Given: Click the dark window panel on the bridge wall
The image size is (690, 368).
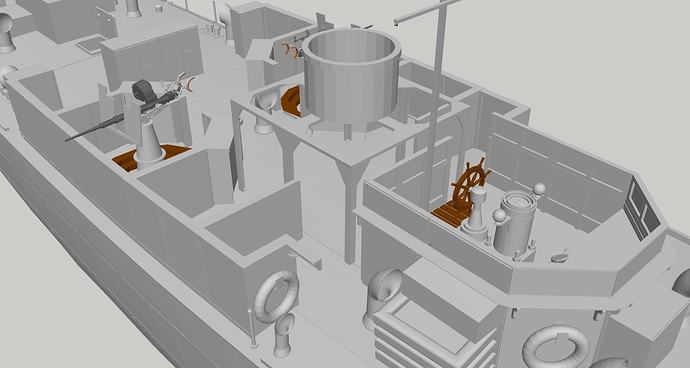Looking at the screenshot, I should click(642, 209).
